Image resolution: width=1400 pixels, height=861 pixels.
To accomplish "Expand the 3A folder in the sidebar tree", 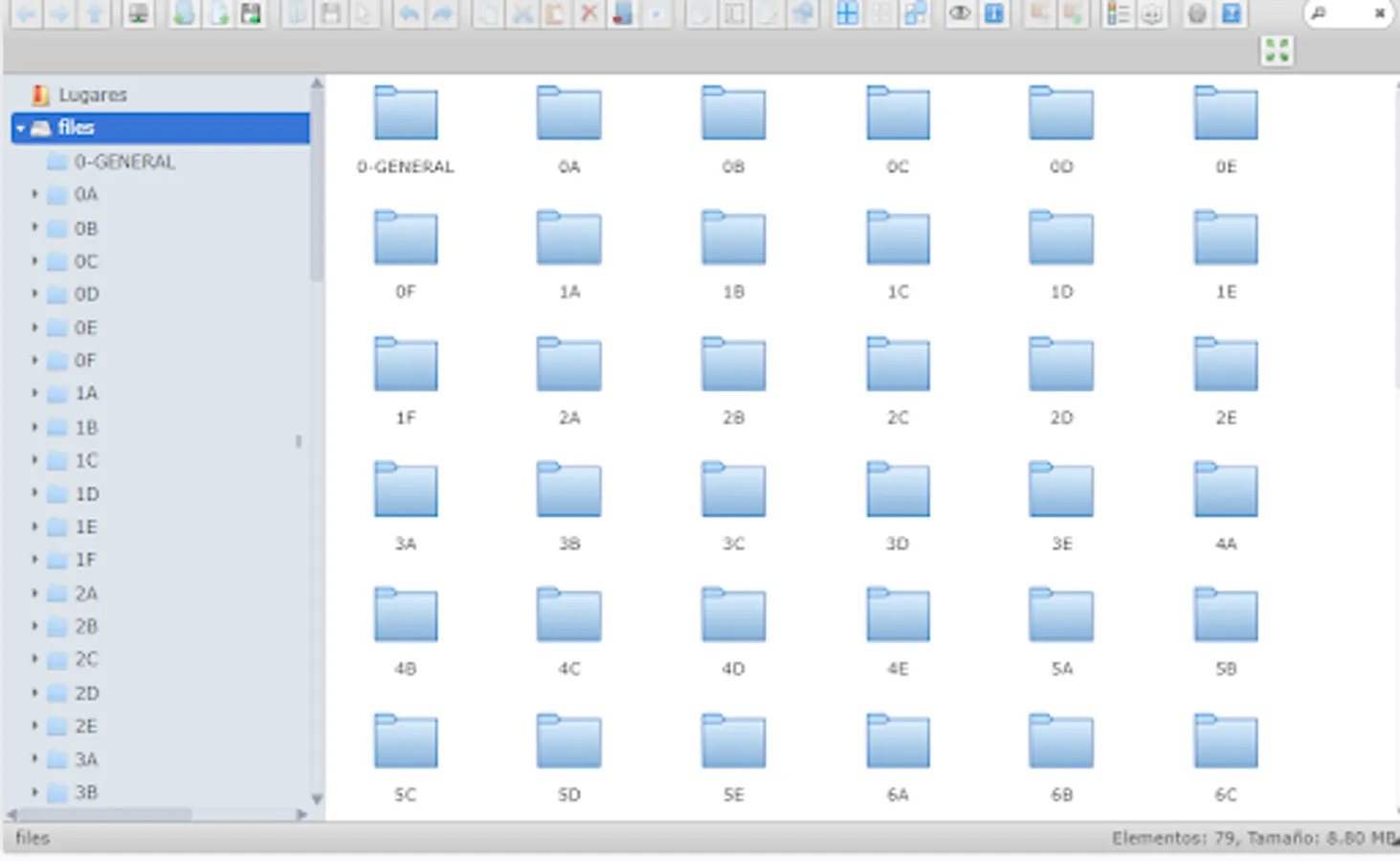I will 35,759.
